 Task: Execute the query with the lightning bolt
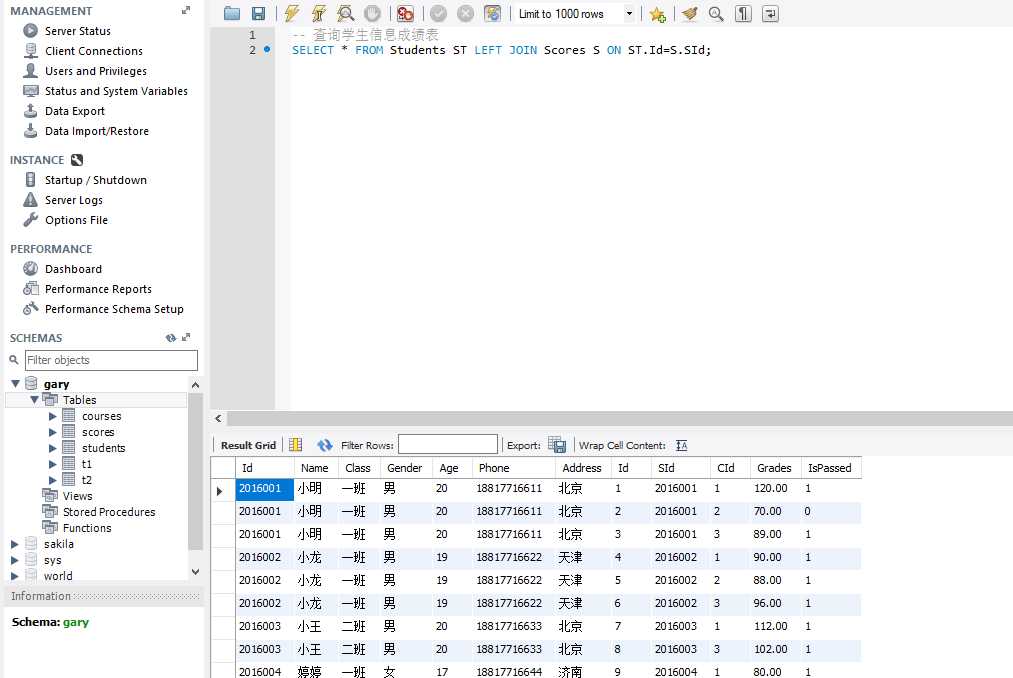(291, 14)
